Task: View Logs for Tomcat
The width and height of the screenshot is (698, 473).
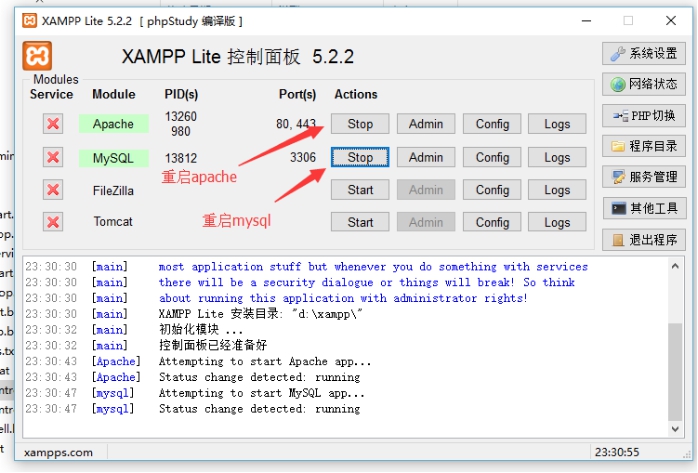Action: [557, 222]
